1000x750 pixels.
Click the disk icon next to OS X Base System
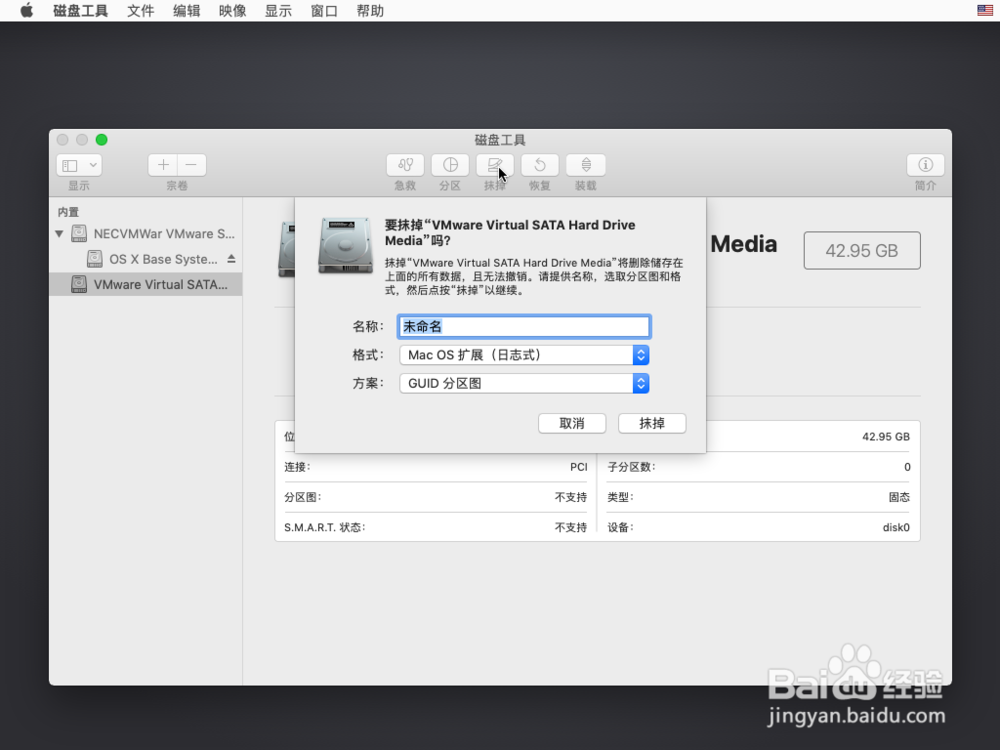94,259
